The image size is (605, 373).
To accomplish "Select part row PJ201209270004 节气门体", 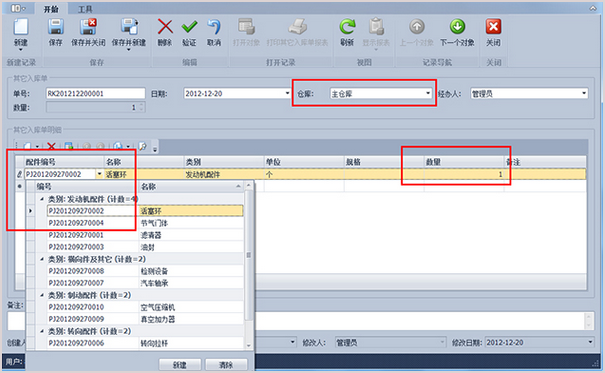I will click(145, 223).
